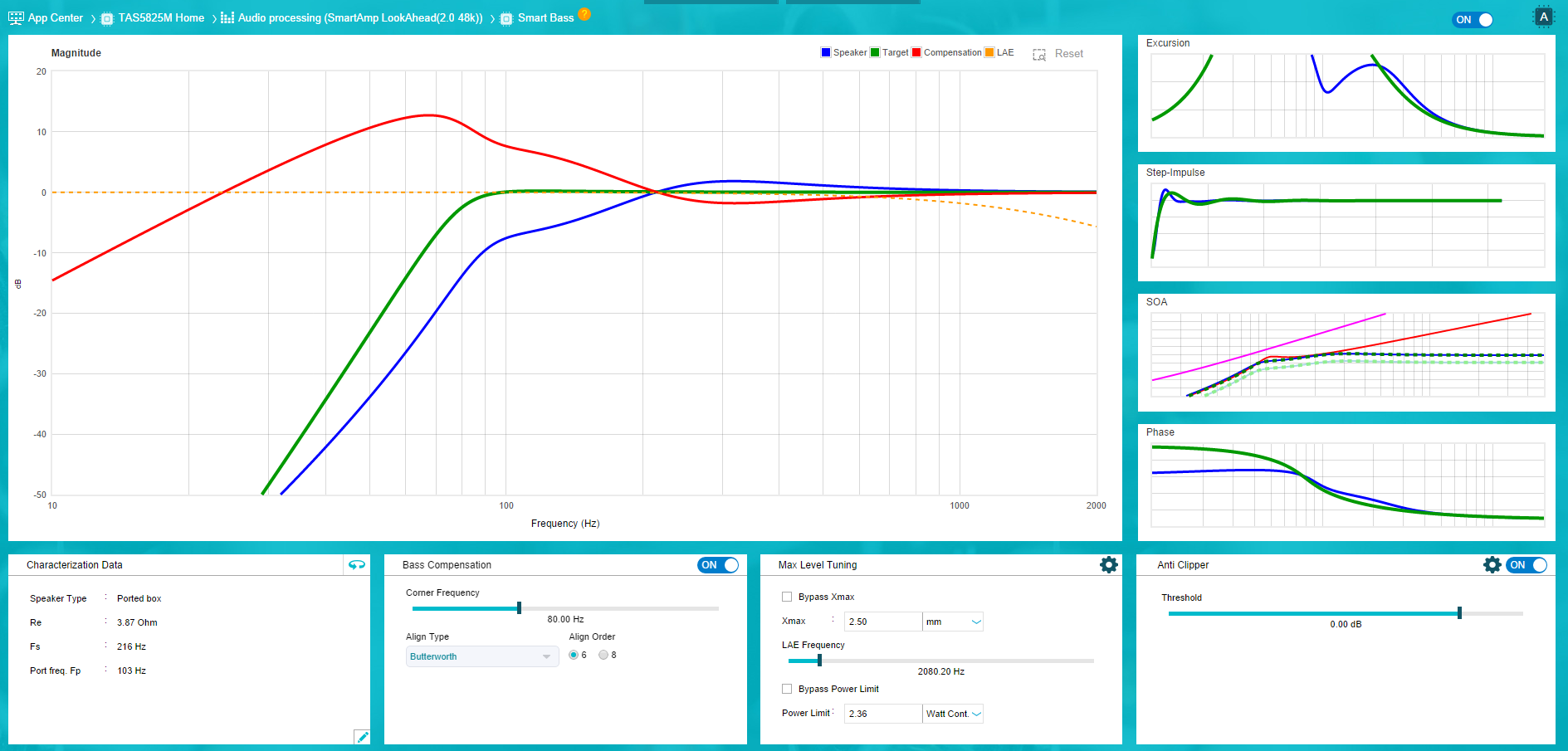The width and height of the screenshot is (1568, 751).
Task: Click the zoom reset icon beside Reset
Action: coord(1039,55)
